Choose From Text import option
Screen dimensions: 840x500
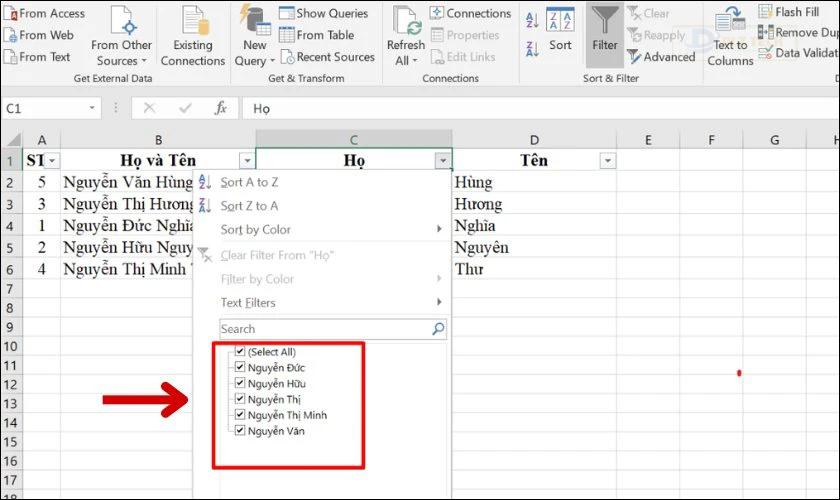click(x=37, y=57)
